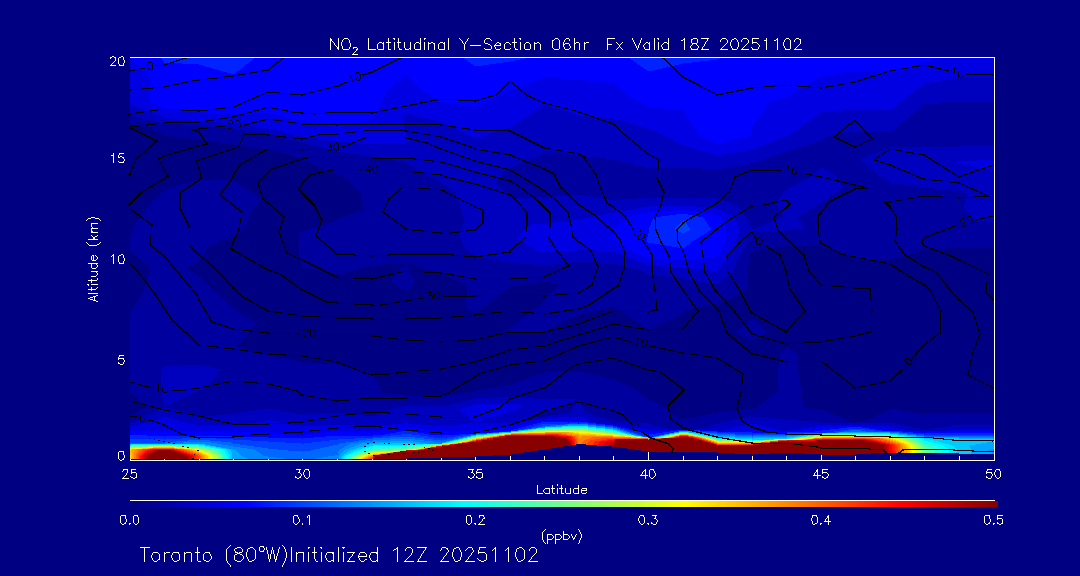Click the latitude axis tick label 25
1080x576 pixels.
(129, 474)
